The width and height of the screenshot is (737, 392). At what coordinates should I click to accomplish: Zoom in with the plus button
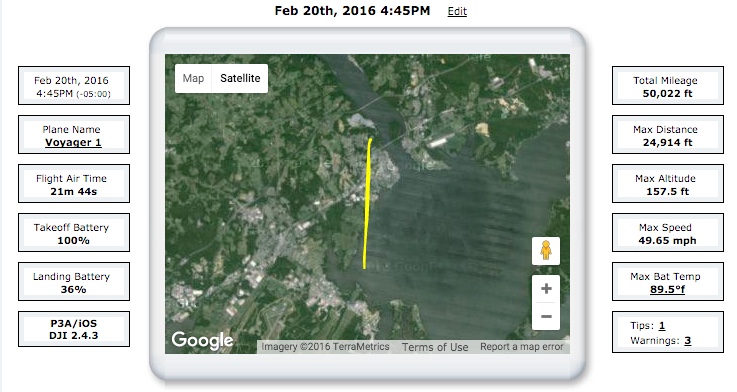tap(546, 289)
